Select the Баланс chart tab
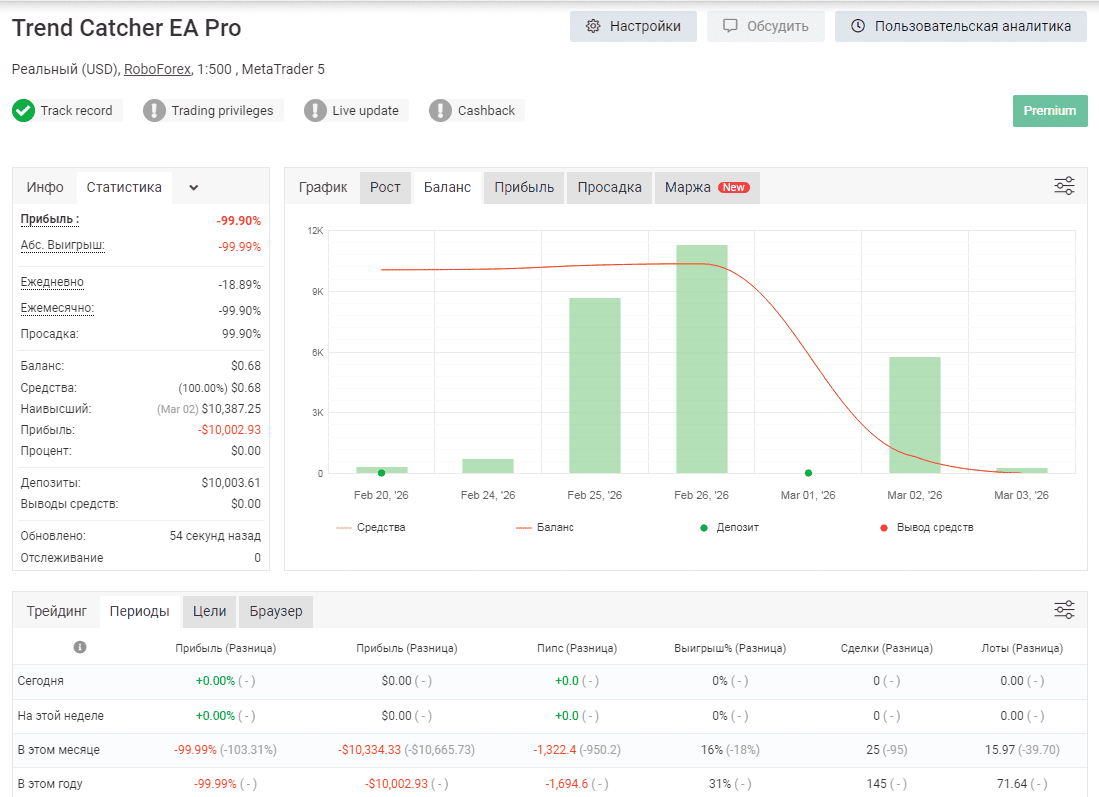1099x797 pixels. pos(447,187)
